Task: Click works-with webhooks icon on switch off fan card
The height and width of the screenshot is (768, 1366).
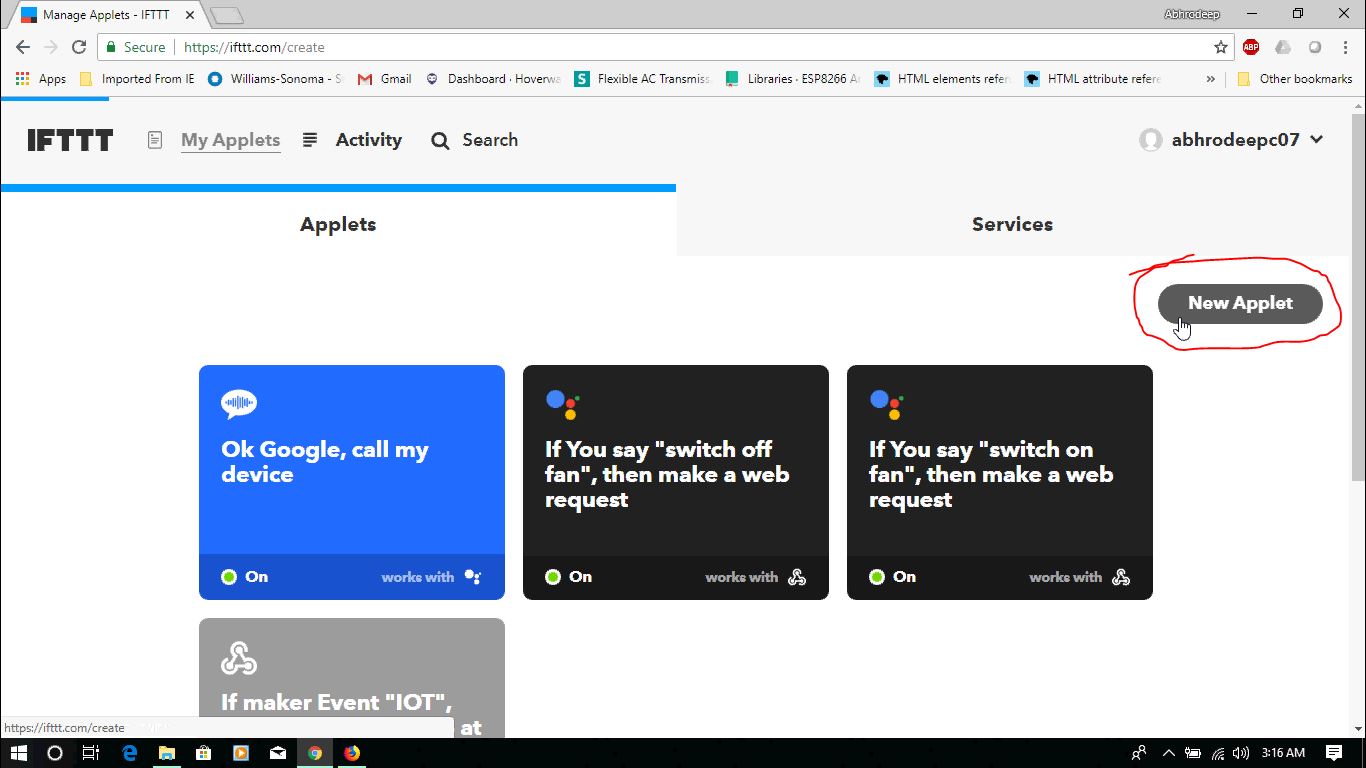Action: tap(797, 577)
